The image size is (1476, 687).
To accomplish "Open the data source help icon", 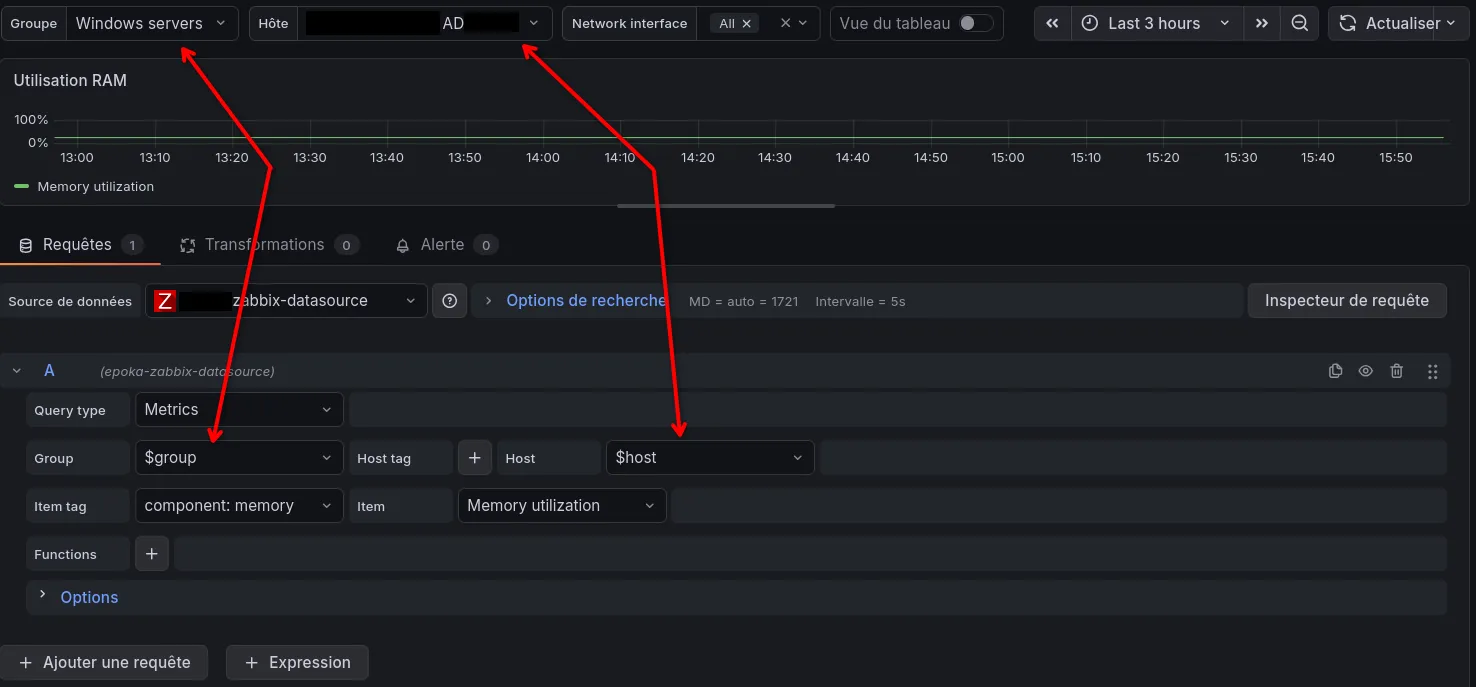I will pos(450,301).
